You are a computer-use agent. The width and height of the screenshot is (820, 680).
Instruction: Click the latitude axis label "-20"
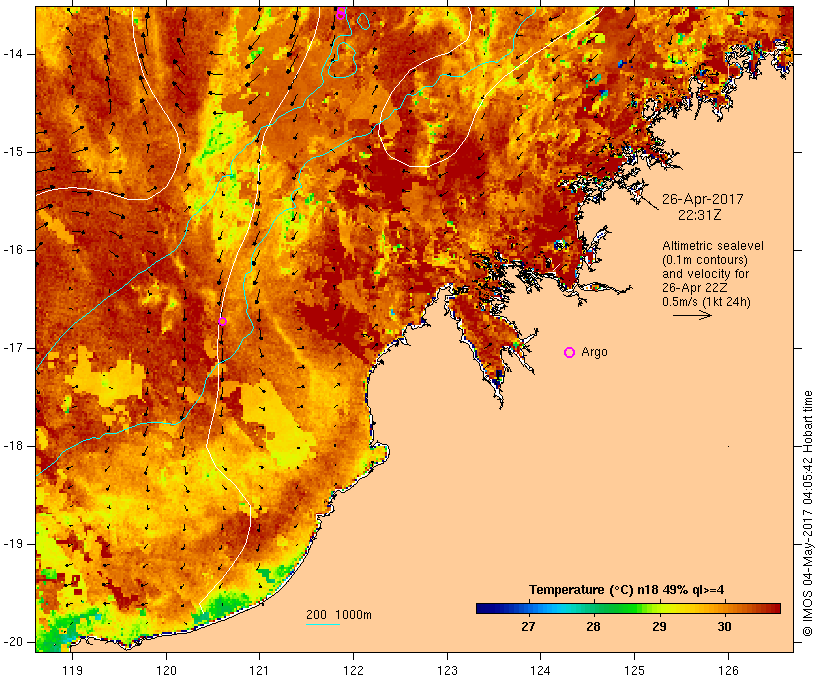pos(12,642)
